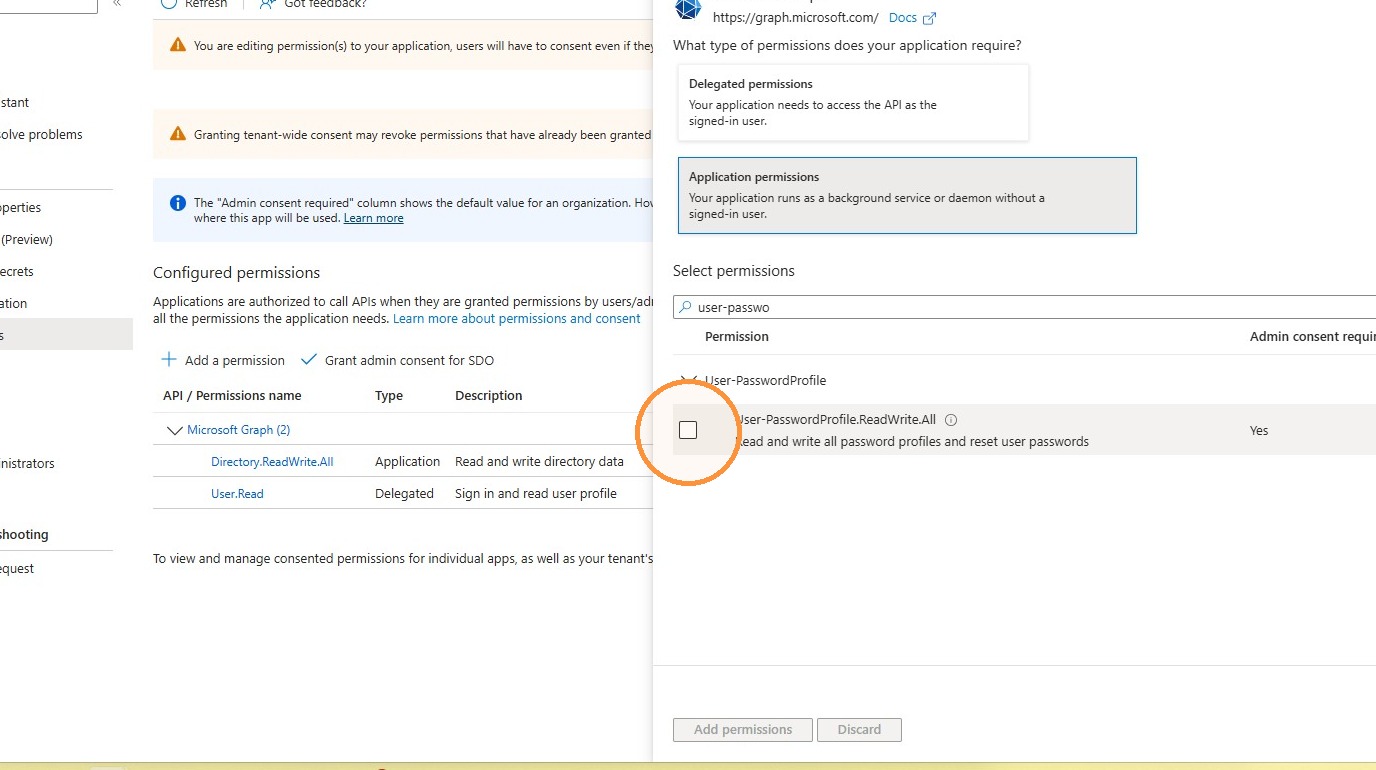Click the Configured permissions heading
Screen dimensions: 1376x770
click(x=236, y=273)
